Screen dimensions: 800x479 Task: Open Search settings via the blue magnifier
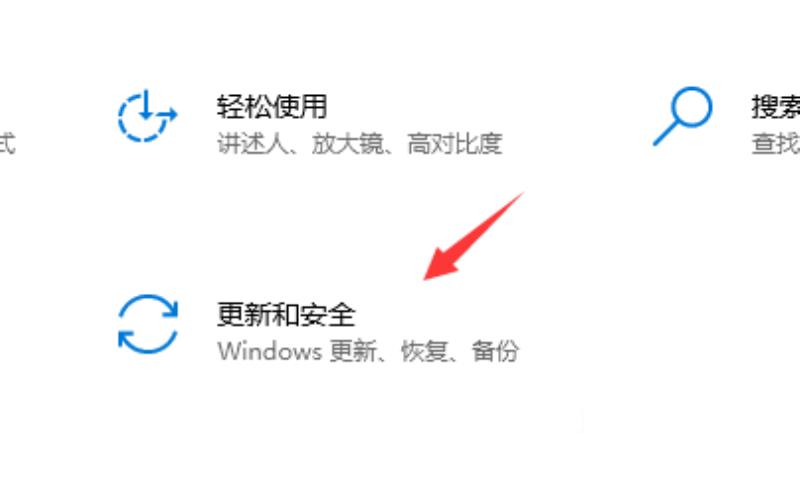pyautogui.click(x=683, y=116)
